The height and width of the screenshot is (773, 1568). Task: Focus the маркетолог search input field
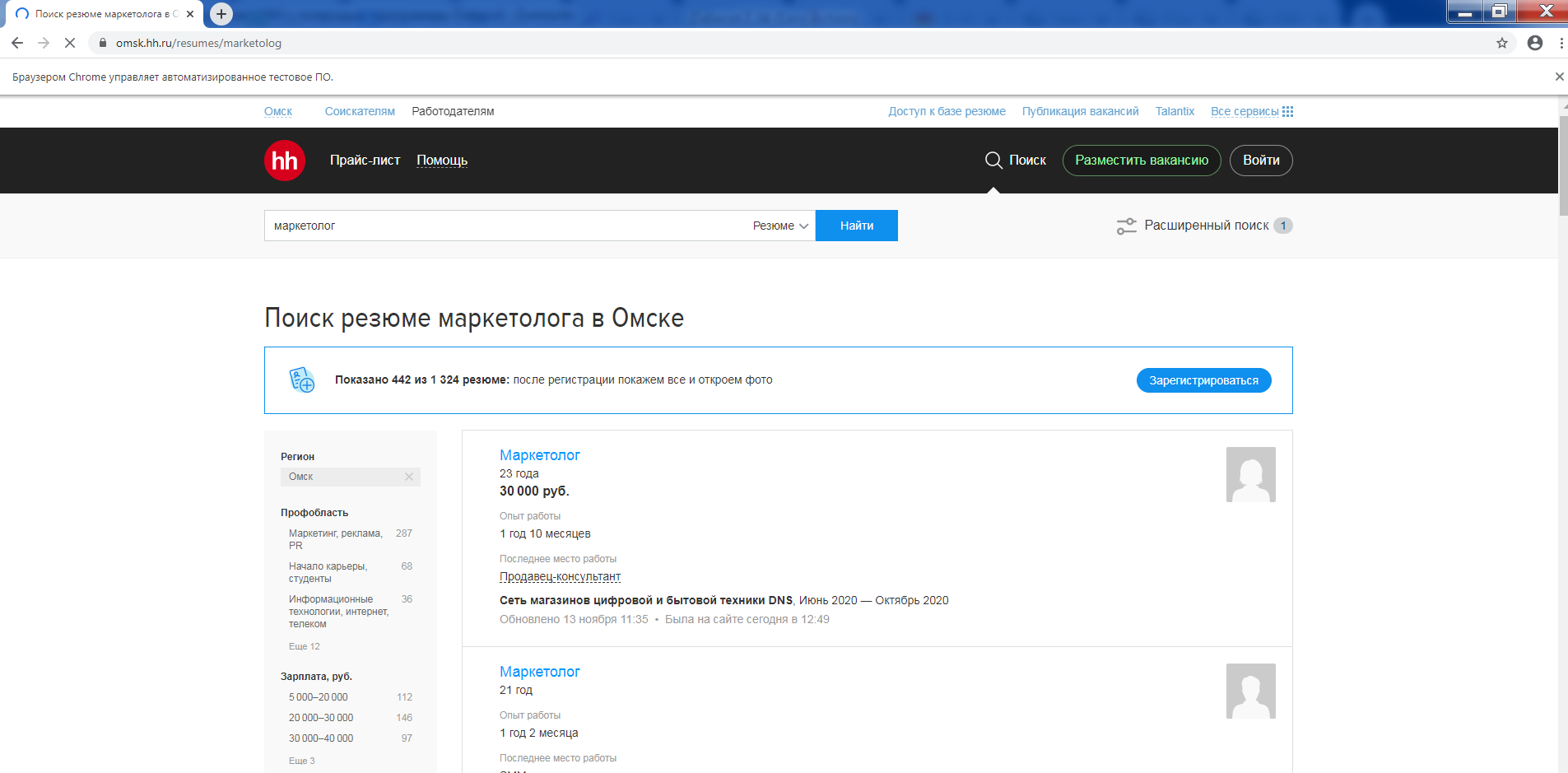[505, 226]
